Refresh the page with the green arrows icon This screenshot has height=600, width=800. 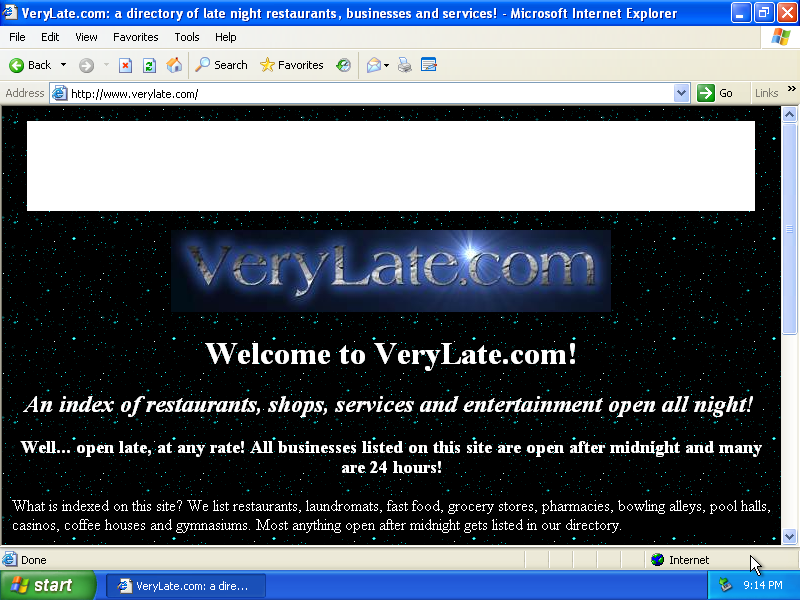[x=149, y=65]
